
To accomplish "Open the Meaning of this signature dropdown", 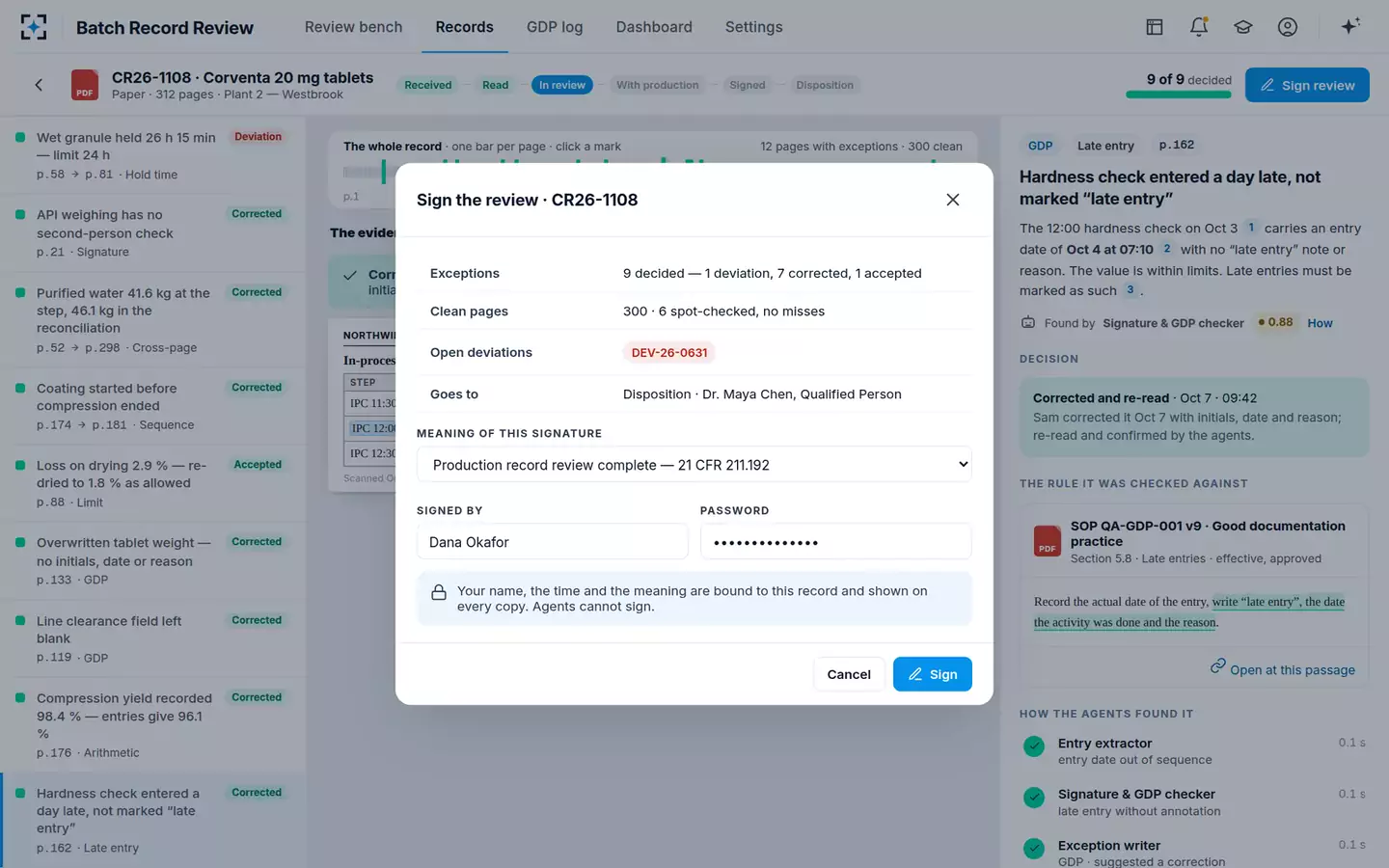I will [x=694, y=465].
